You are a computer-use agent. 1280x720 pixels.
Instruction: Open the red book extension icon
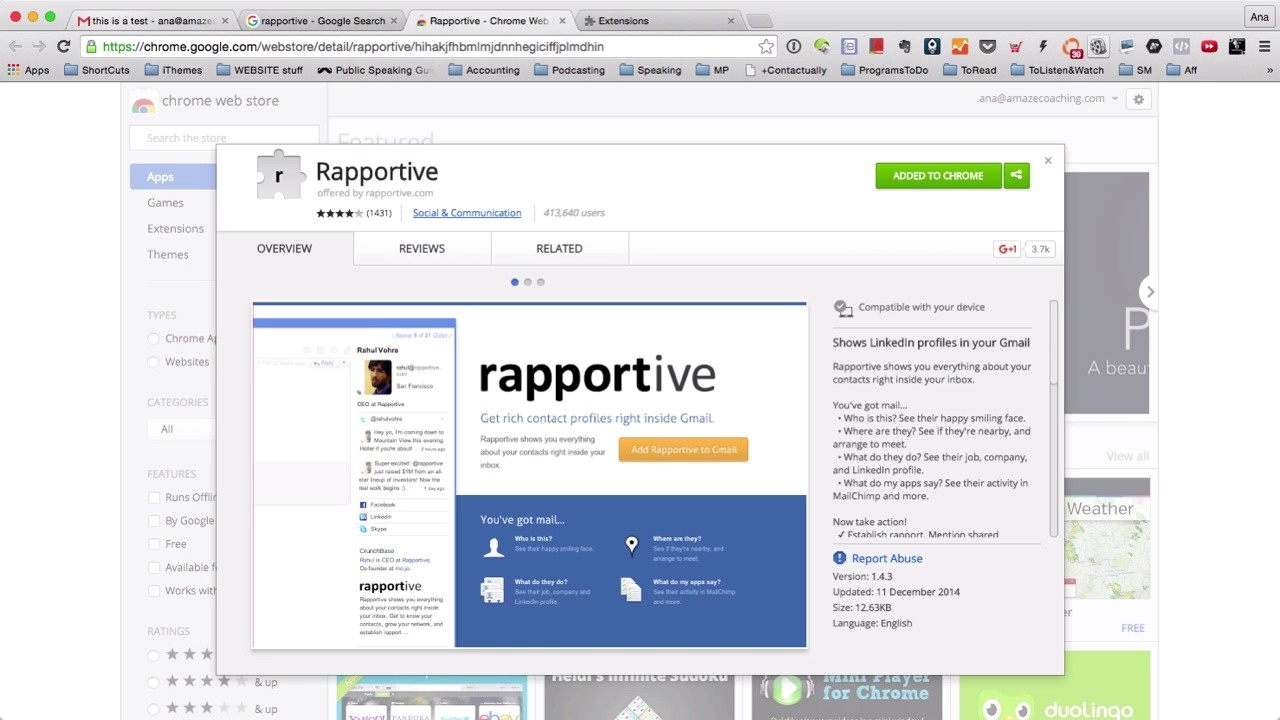point(876,46)
